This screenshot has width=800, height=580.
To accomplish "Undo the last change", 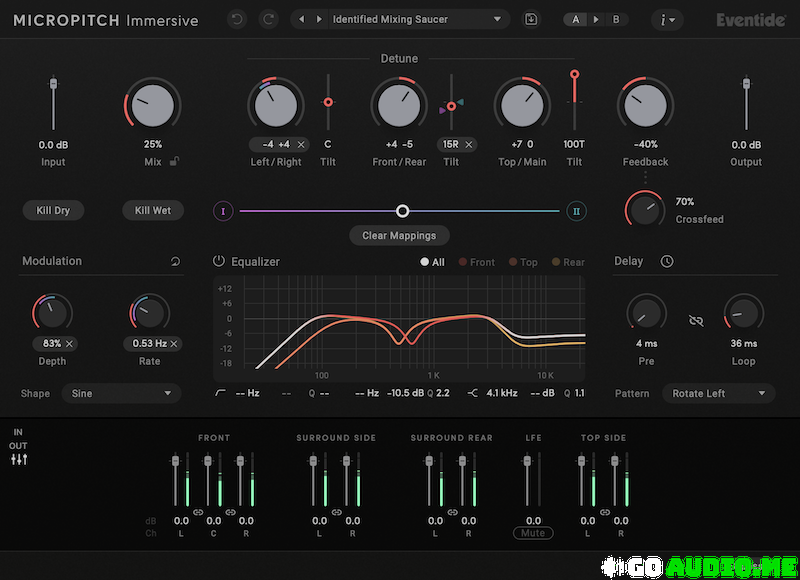I will pos(237,19).
